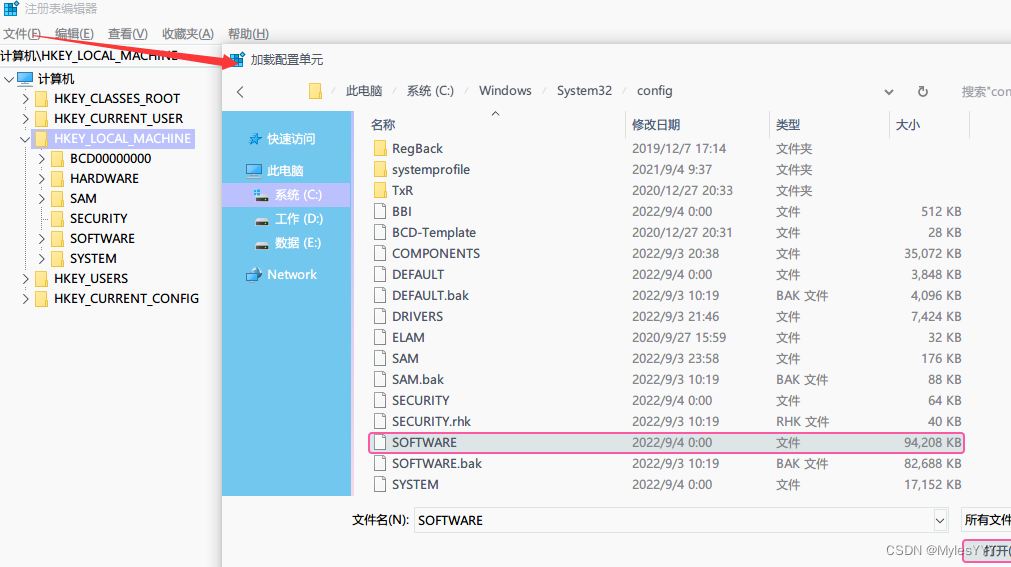Click the COMPONENTS file icon
The image size is (1011, 567).
380,254
